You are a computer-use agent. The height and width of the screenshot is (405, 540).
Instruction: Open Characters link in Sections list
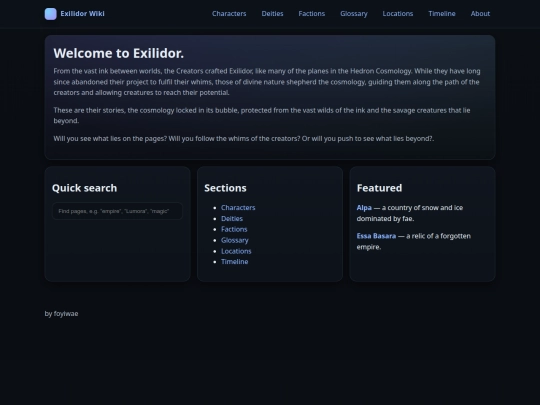point(238,208)
